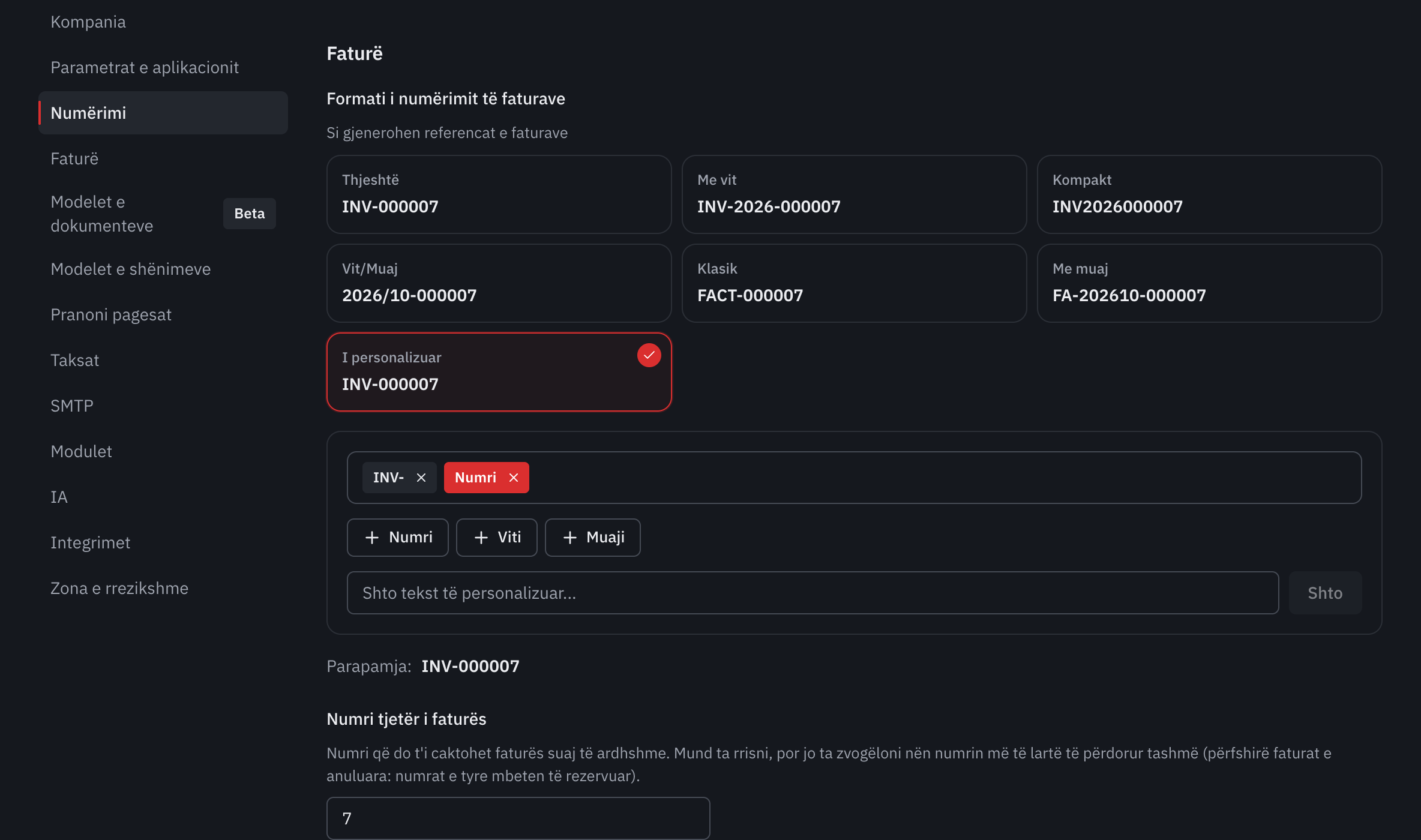
Task: Select the checked I personalizuar format
Action: [x=499, y=372]
